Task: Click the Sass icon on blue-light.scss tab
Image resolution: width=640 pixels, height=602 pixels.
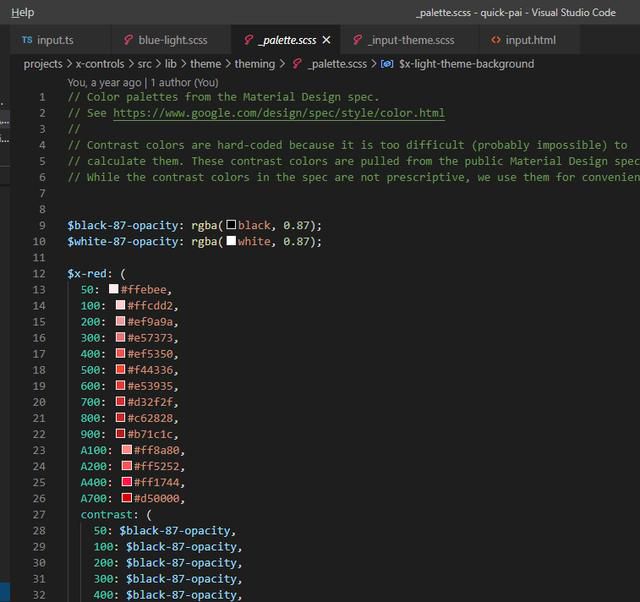Action: [x=128, y=40]
